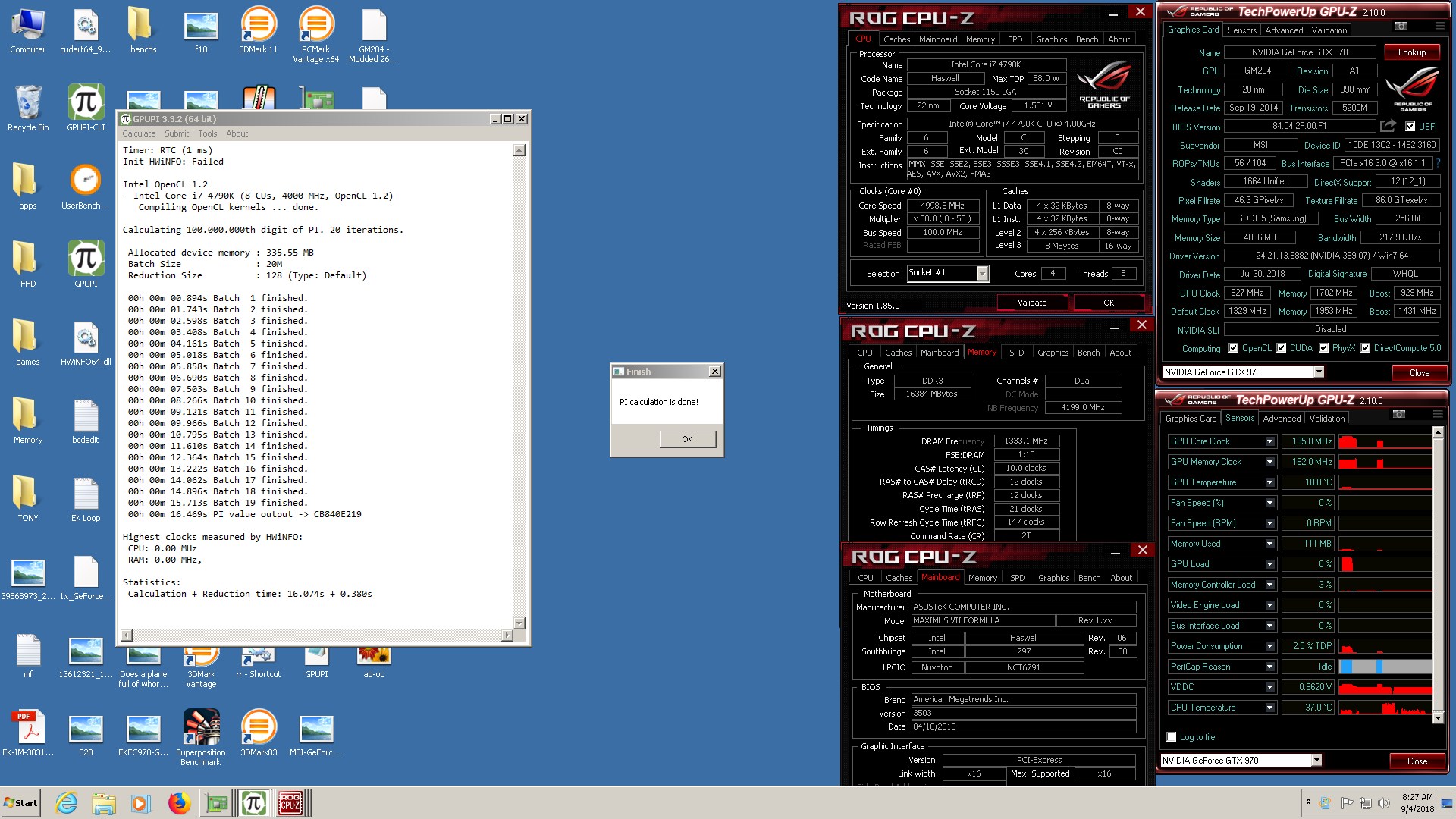This screenshot has height=819, width=1456.
Task: Open the GPUPI-CLI desktop icon
Action: coord(86,108)
